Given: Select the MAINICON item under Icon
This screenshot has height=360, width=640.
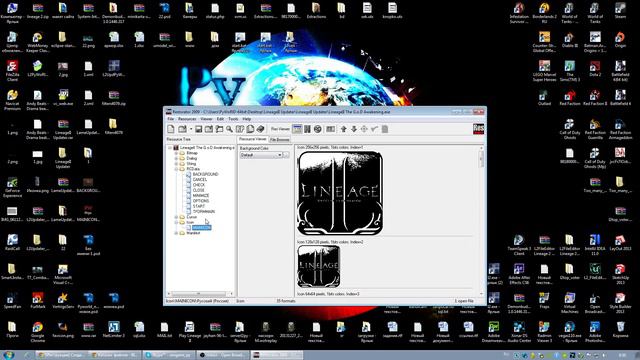Looking at the screenshot, I should [x=202, y=227].
